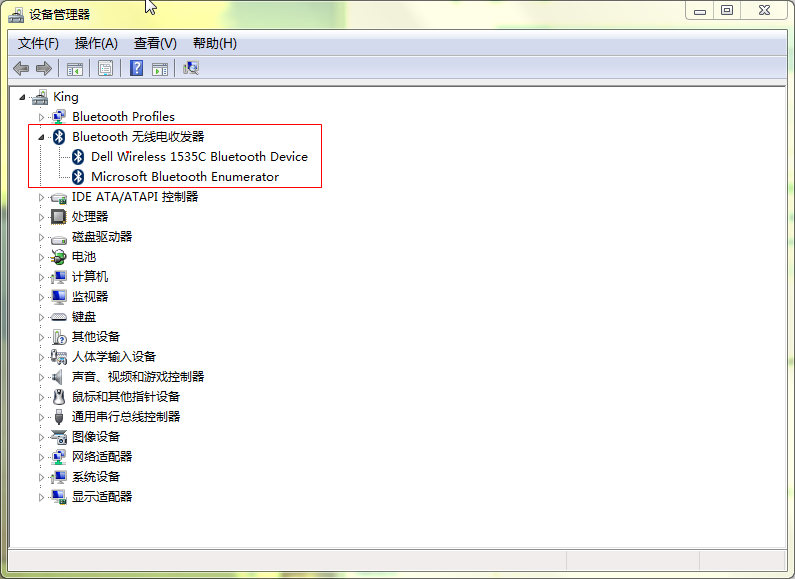The image size is (795, 579).
Task: Click the Dell Wireless 1535C Bluetooth icon
Action: click(78, 157)
